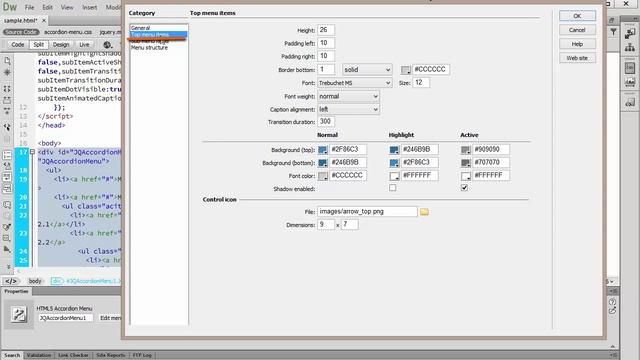Viewport: 640px width, 360px height.
Task: Pick Active Background (top) color swatch
Action: pos(465,150)
